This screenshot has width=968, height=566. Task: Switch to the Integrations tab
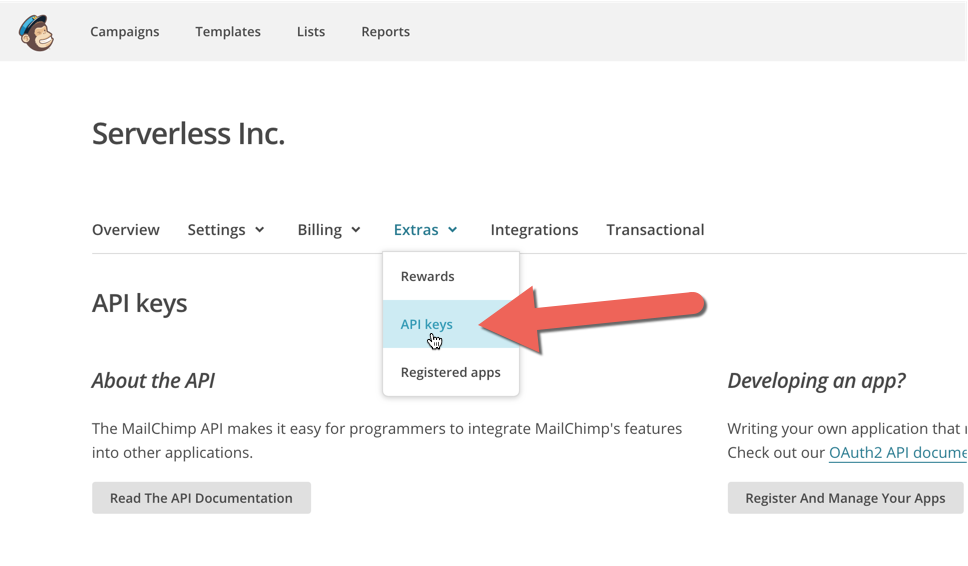[534, 230]
